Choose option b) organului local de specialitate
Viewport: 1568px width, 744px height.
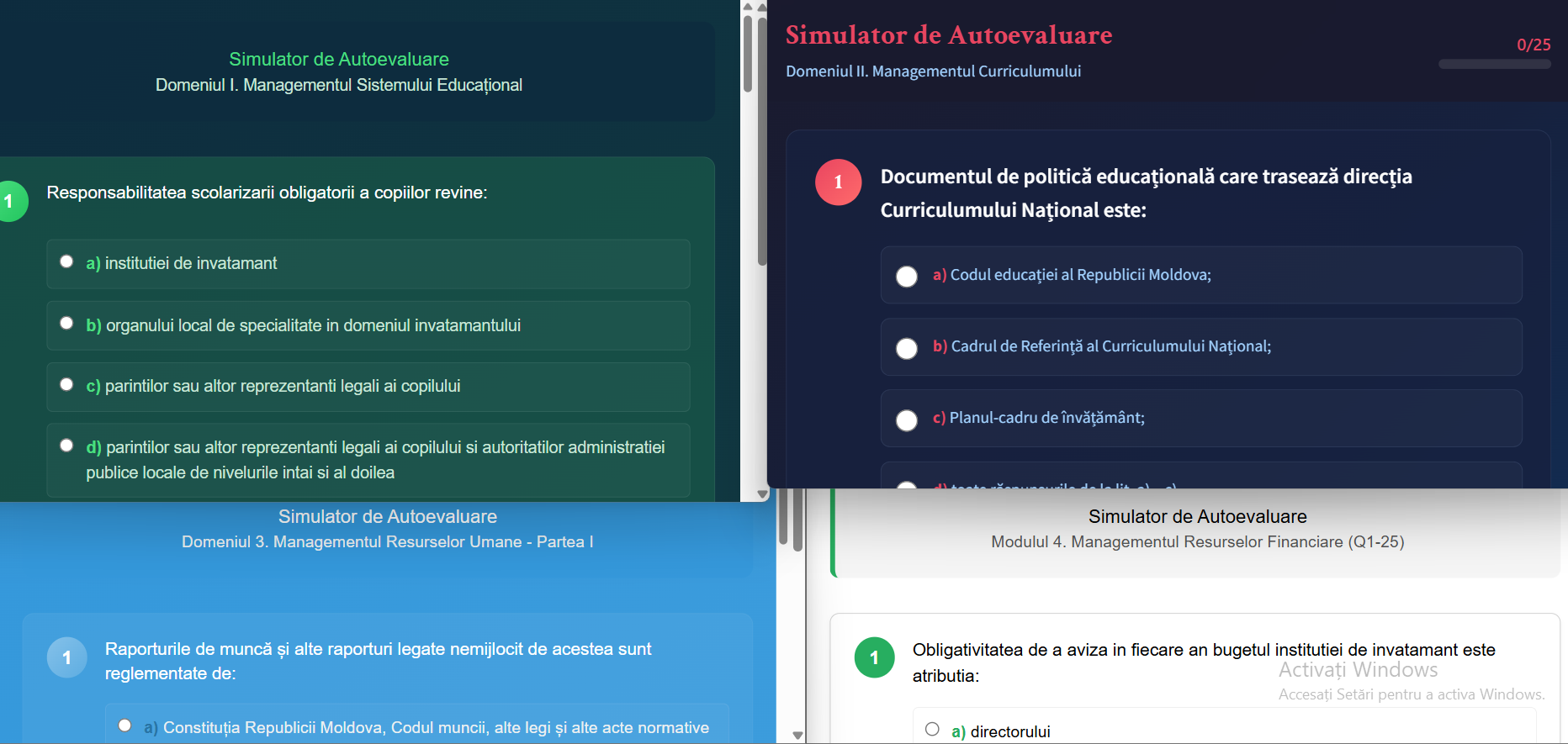click(x=66, y=324)
